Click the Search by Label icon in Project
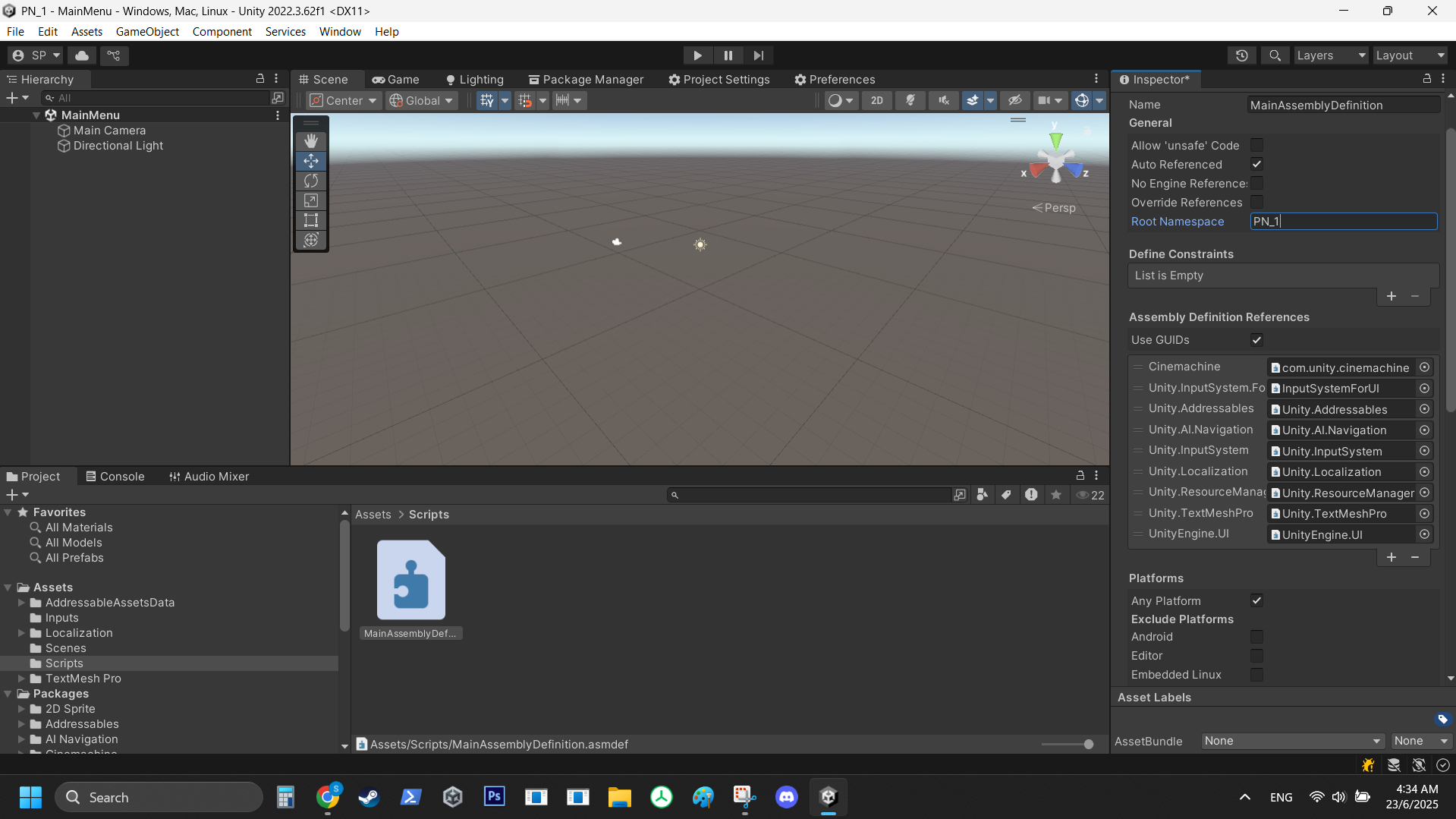The image size is (1456, 819). (x=1006, y=495)
